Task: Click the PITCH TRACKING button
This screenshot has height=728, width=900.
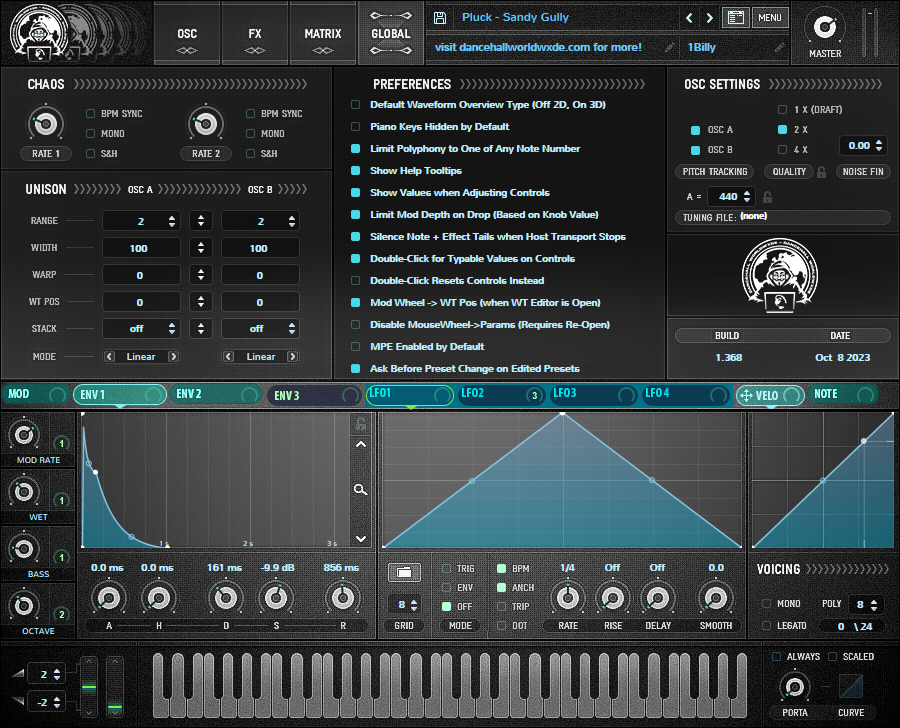Action: coord(715,172)
